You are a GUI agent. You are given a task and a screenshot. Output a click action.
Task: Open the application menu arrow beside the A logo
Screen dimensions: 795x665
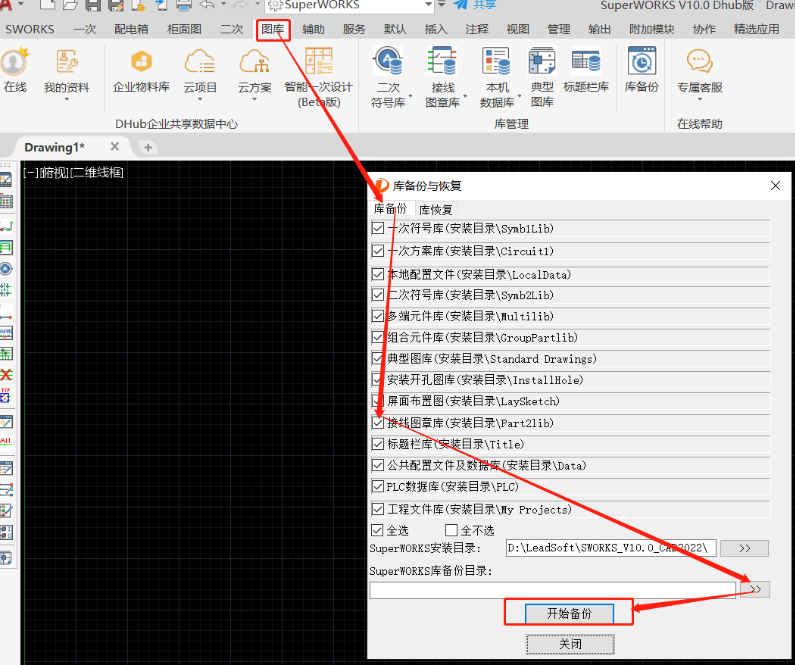point(21,4)
